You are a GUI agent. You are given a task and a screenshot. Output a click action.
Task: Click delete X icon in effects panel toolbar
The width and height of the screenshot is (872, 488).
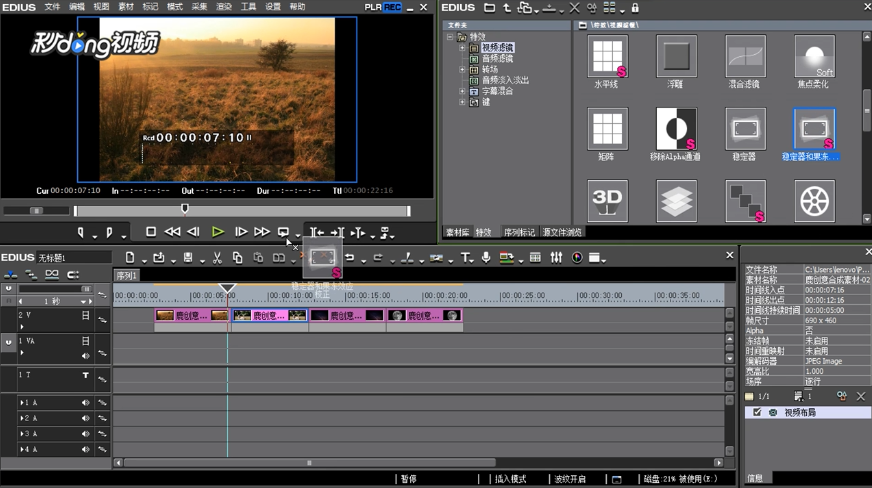pyautogui.click(x=574, y=8)
